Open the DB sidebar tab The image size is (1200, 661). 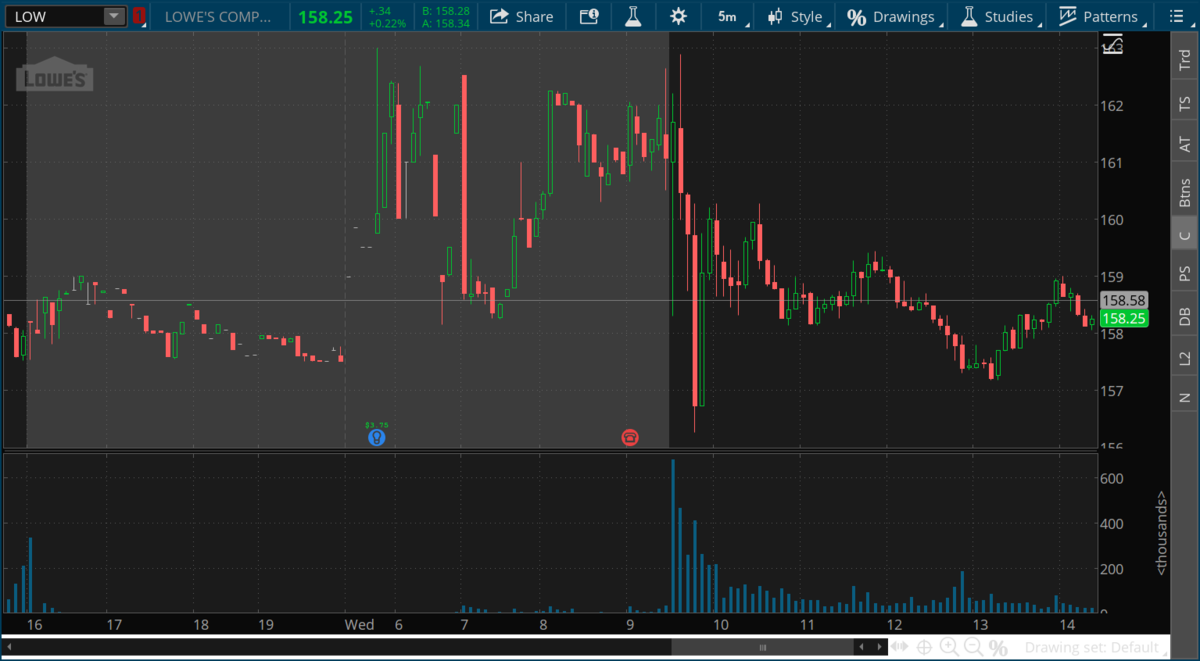click(x=1185, y=316)
